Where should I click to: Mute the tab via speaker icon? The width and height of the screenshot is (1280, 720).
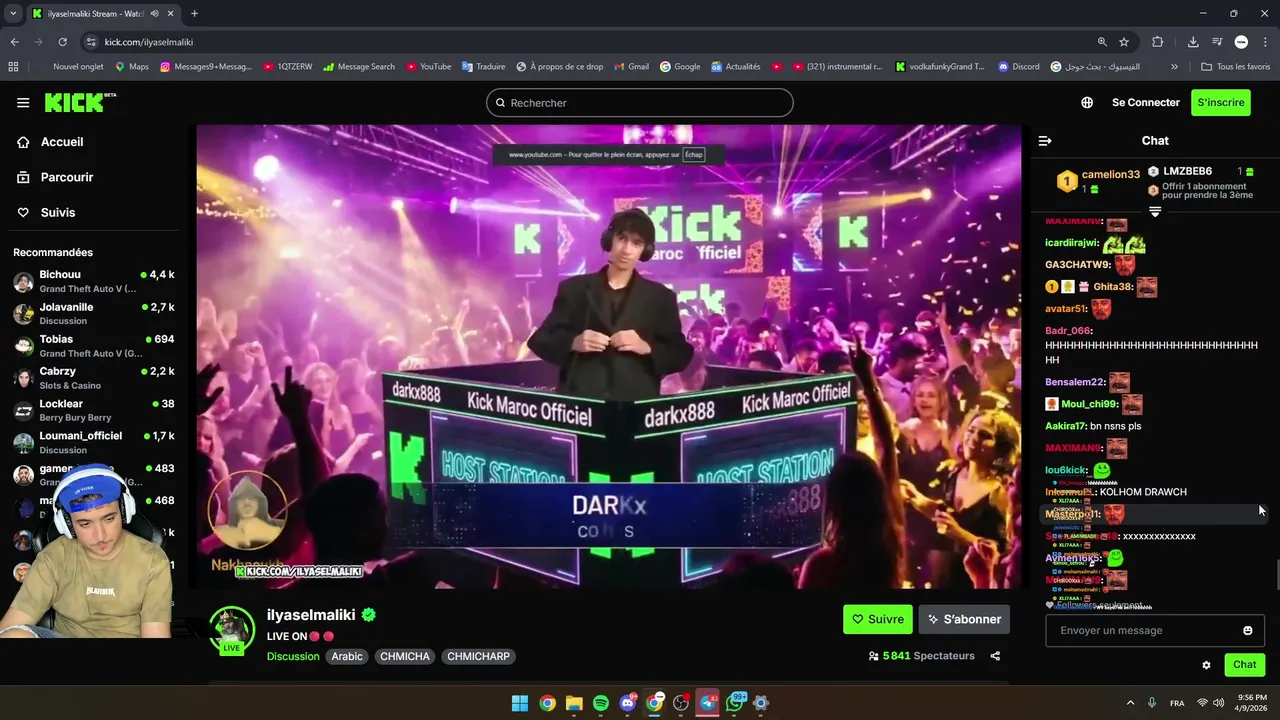pyautogui.click(x=154, y=13)
